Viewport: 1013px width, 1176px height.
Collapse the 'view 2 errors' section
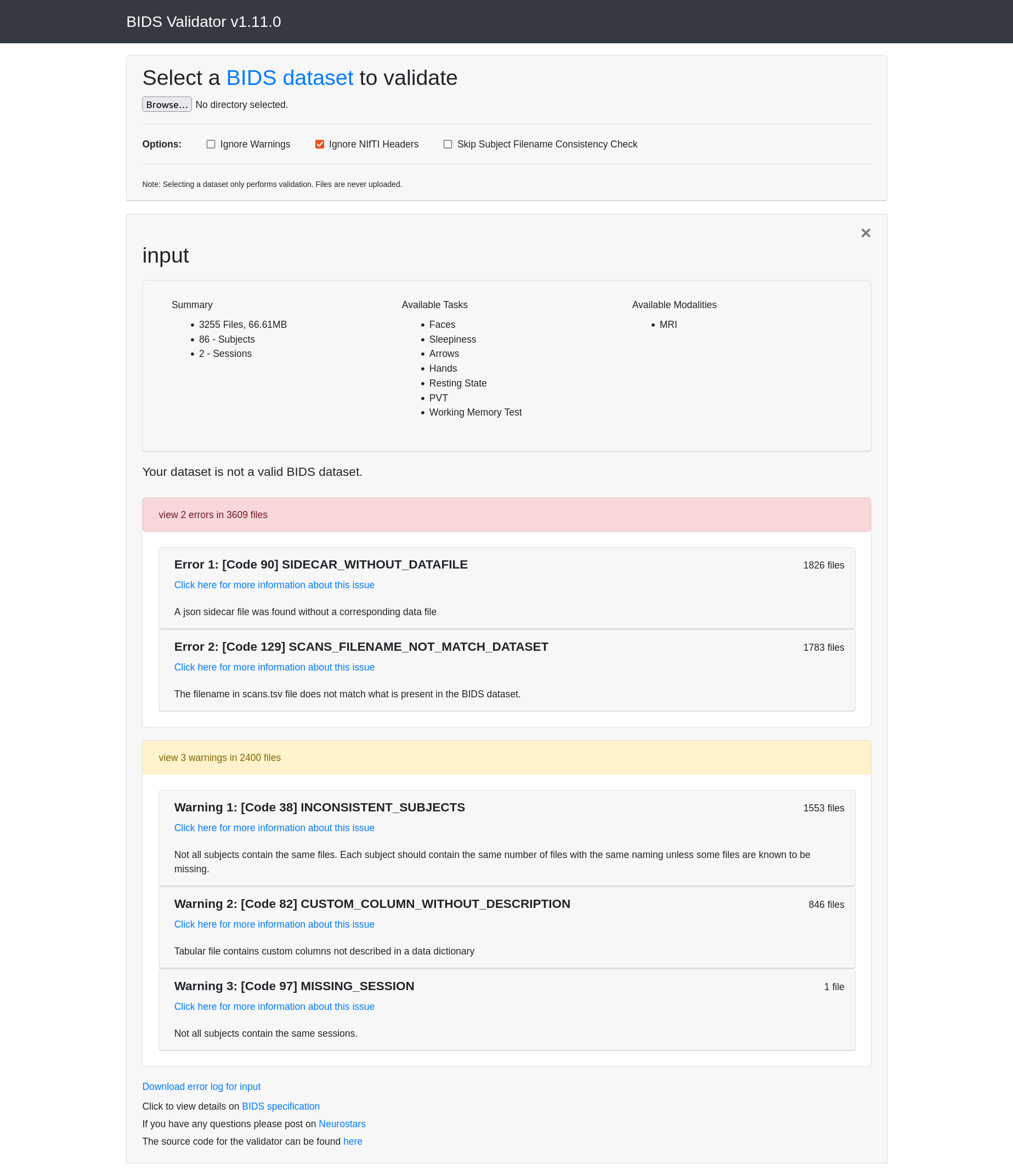click(x=213, y=515)
